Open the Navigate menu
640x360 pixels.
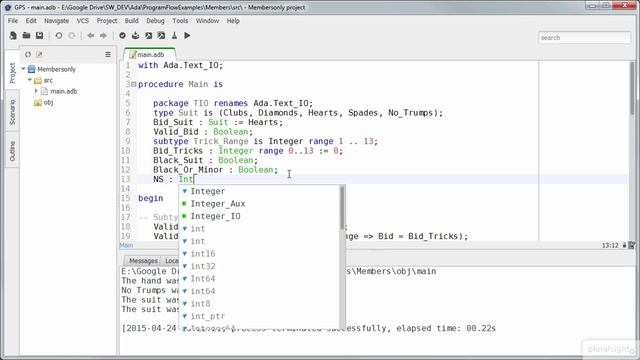click(56, 21)
